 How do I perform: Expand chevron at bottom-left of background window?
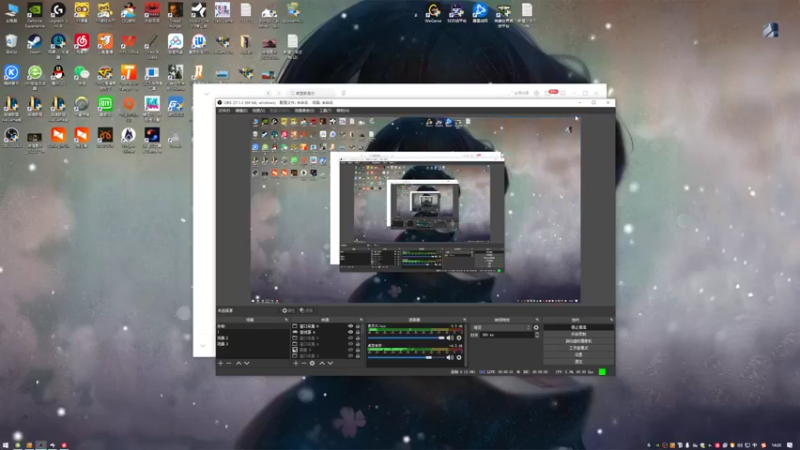(x=203, y=346)
